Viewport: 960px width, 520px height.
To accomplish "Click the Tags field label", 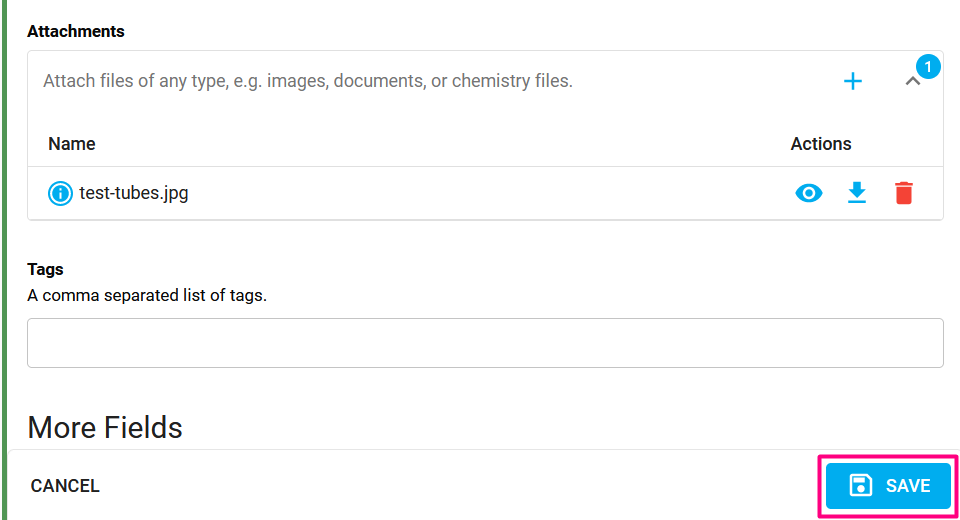I will point(45,269).
